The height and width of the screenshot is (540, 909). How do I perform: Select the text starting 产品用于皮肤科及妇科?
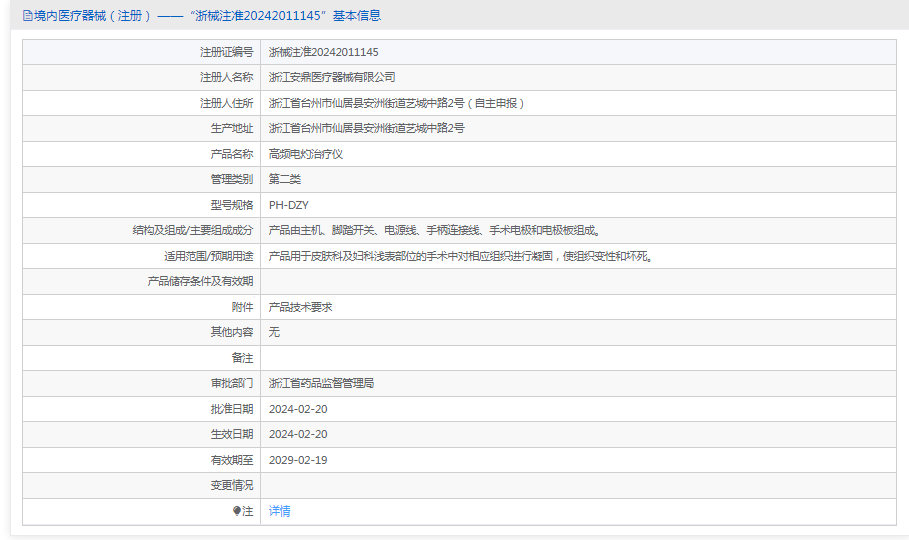coord(462,256)
